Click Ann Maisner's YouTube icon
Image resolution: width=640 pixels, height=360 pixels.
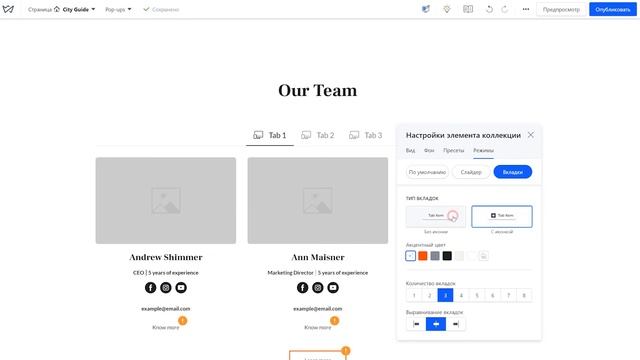333,288
